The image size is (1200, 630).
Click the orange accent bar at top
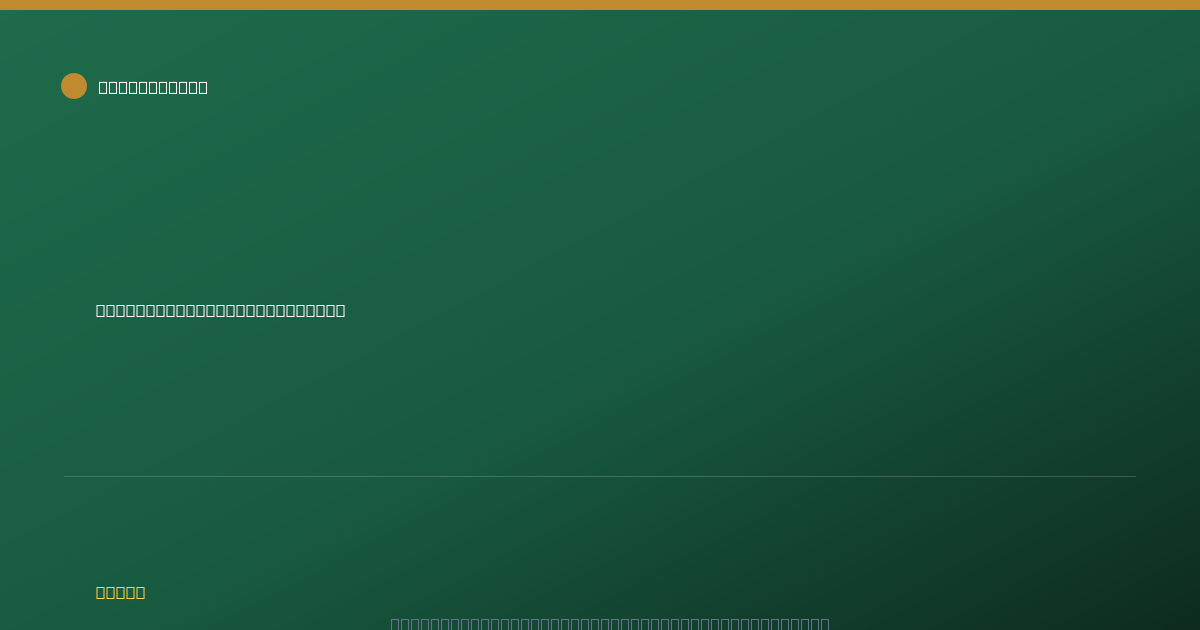(600, 5)
